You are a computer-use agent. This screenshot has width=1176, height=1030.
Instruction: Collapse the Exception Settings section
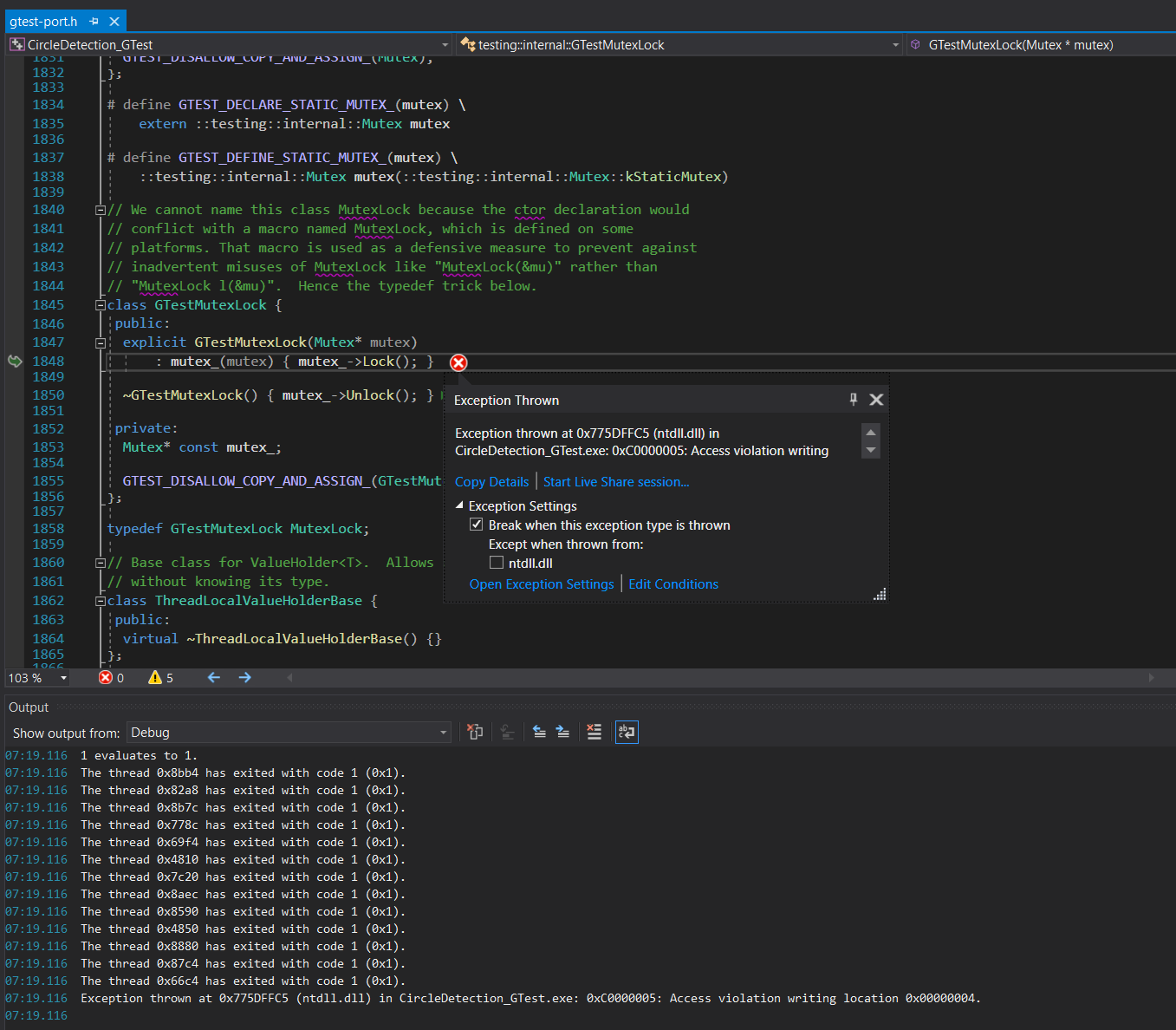(459, 505)
